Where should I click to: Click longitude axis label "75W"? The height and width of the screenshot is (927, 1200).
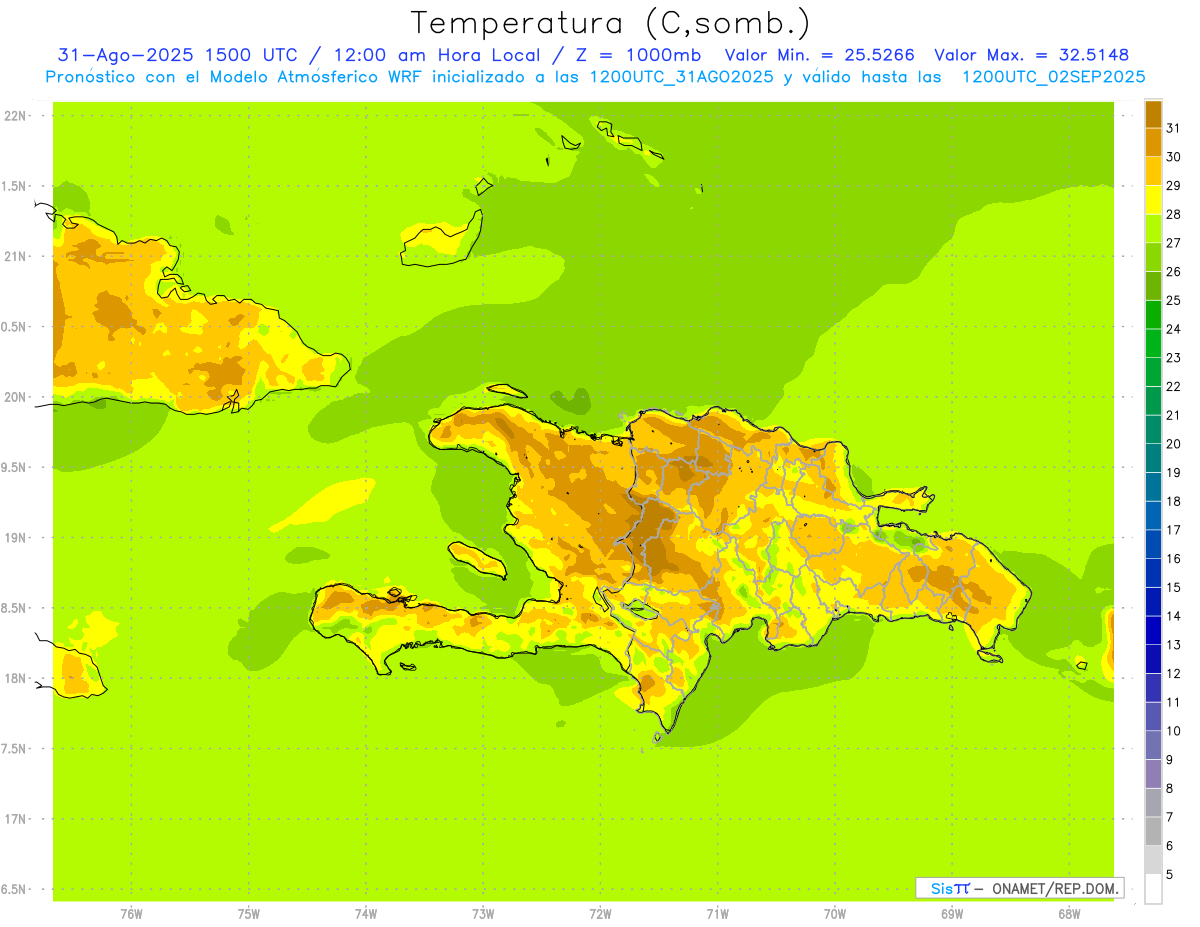click(249, 914)
